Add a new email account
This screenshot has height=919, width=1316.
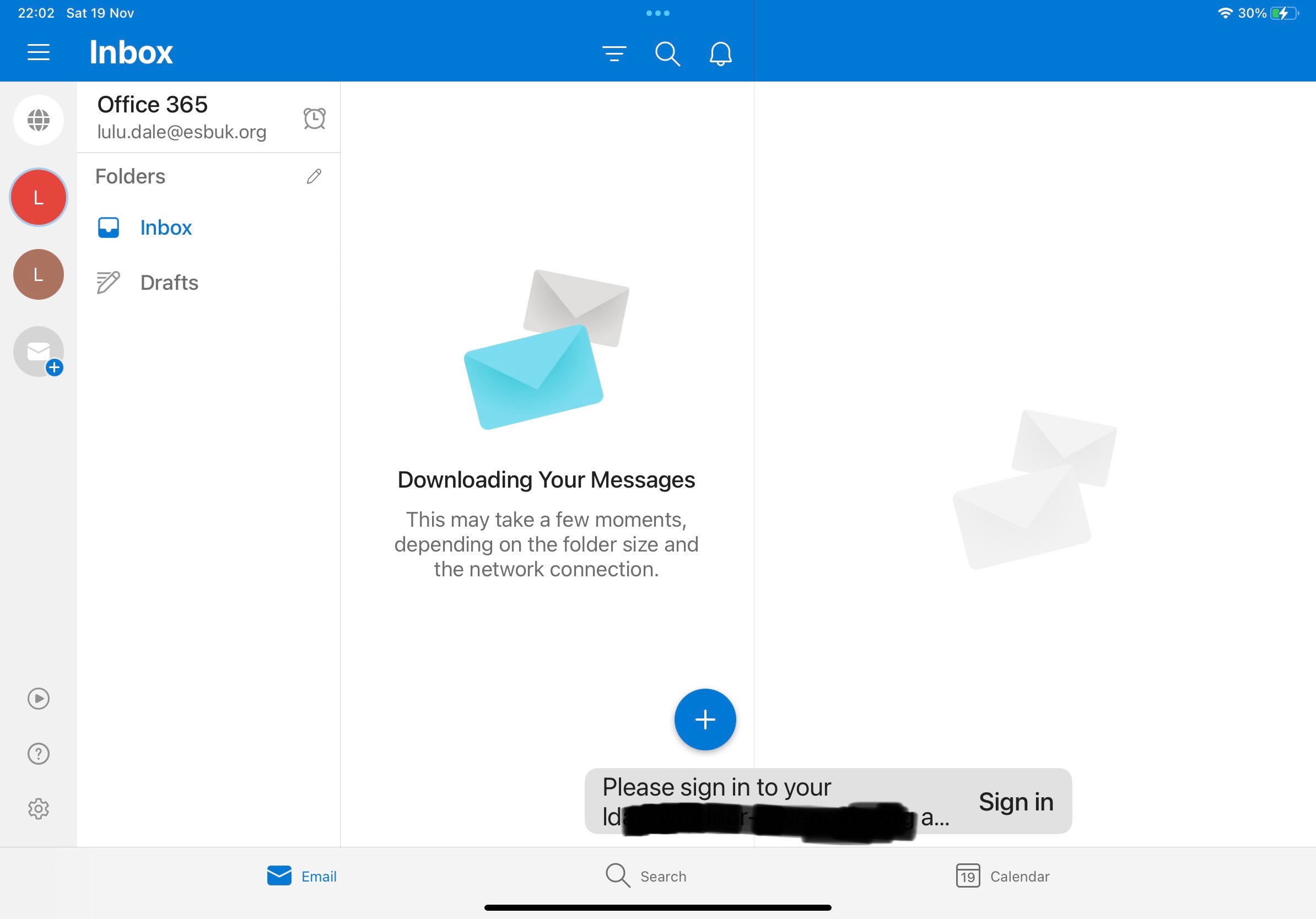pyautogui.click(x=39, y=351)
